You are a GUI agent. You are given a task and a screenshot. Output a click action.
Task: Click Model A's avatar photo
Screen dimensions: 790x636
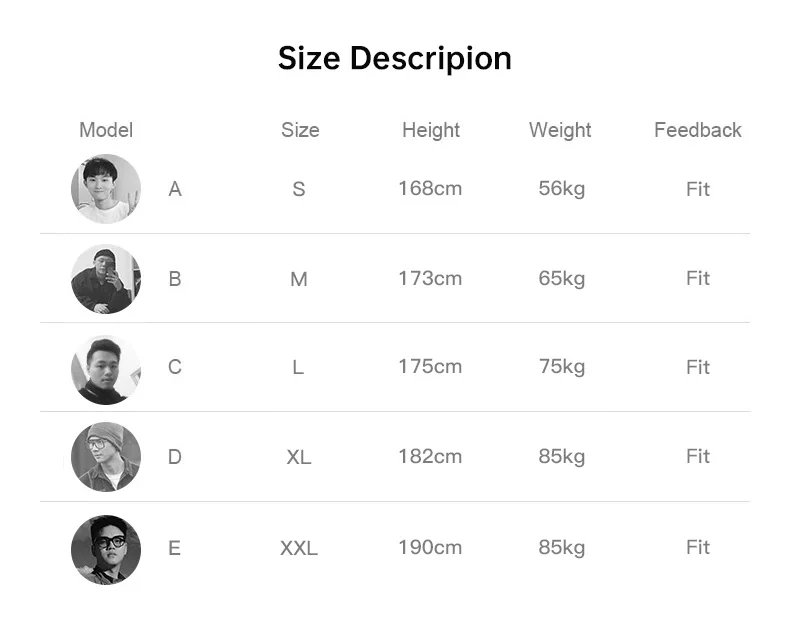(106, 189)
